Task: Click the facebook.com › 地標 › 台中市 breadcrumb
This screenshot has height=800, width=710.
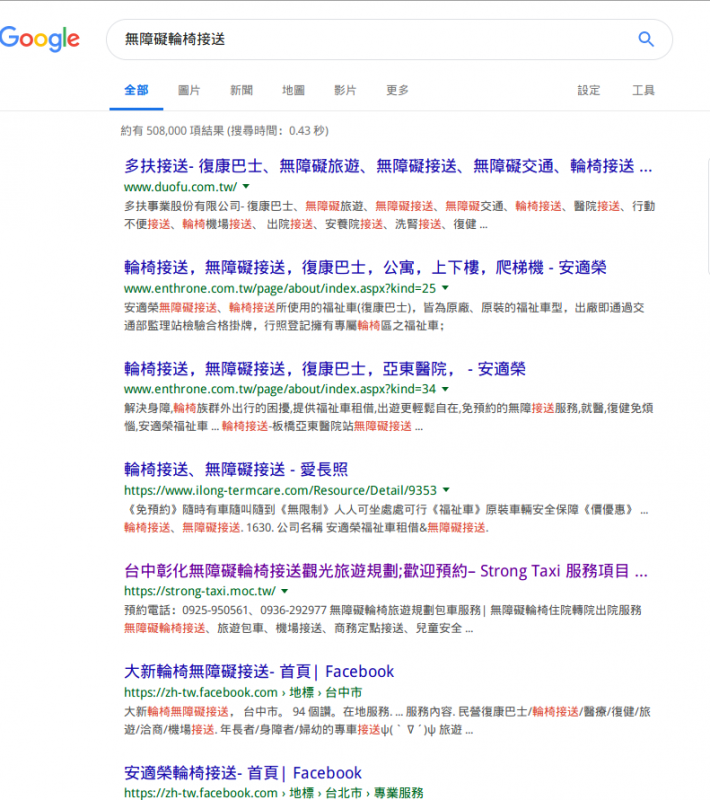Action: 243,692
